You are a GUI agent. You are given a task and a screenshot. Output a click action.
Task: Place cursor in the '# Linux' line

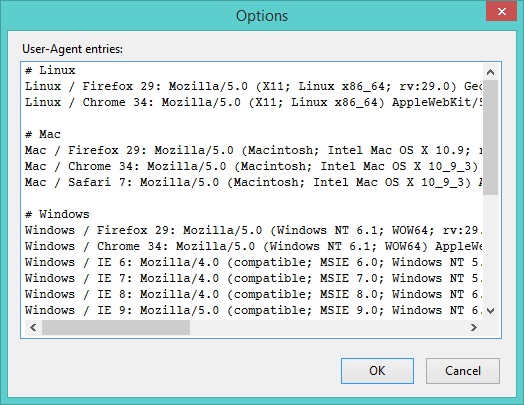tap(50, 71)
